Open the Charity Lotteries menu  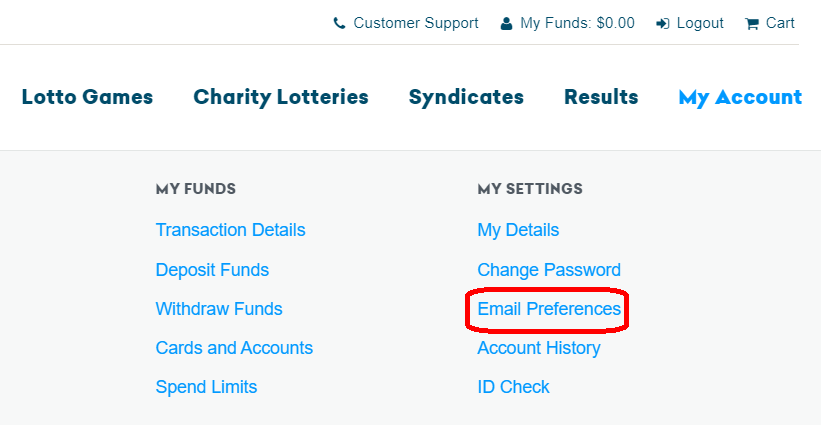[x=281, y=97]
